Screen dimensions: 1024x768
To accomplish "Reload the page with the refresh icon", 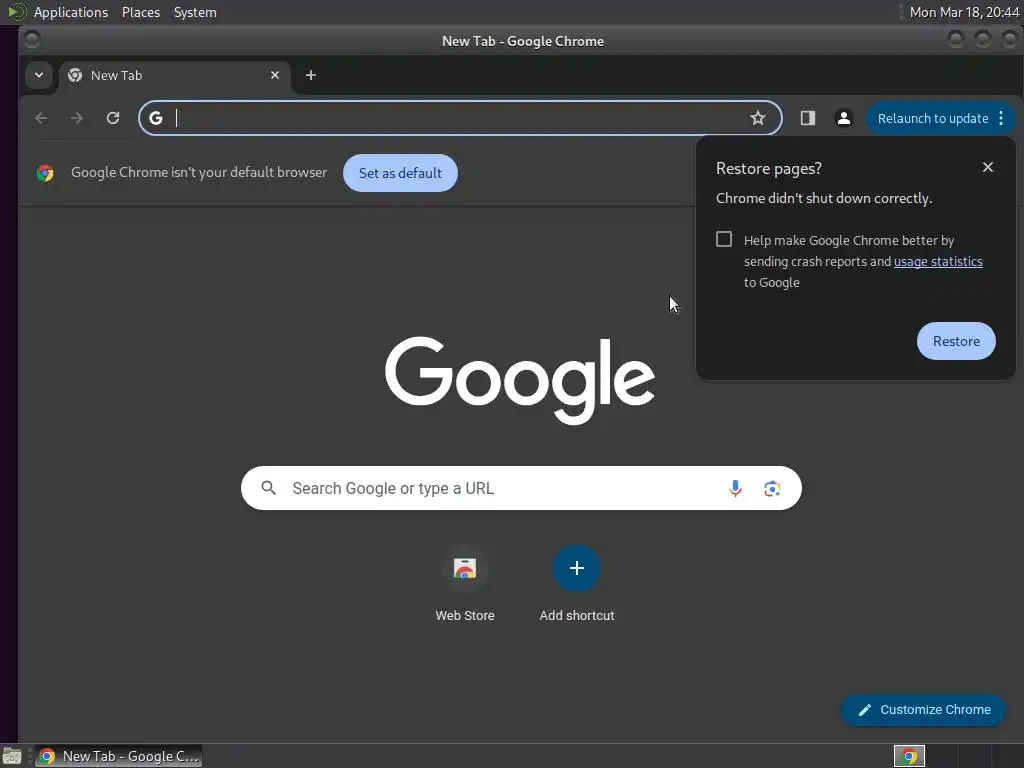I will [113, 118].
